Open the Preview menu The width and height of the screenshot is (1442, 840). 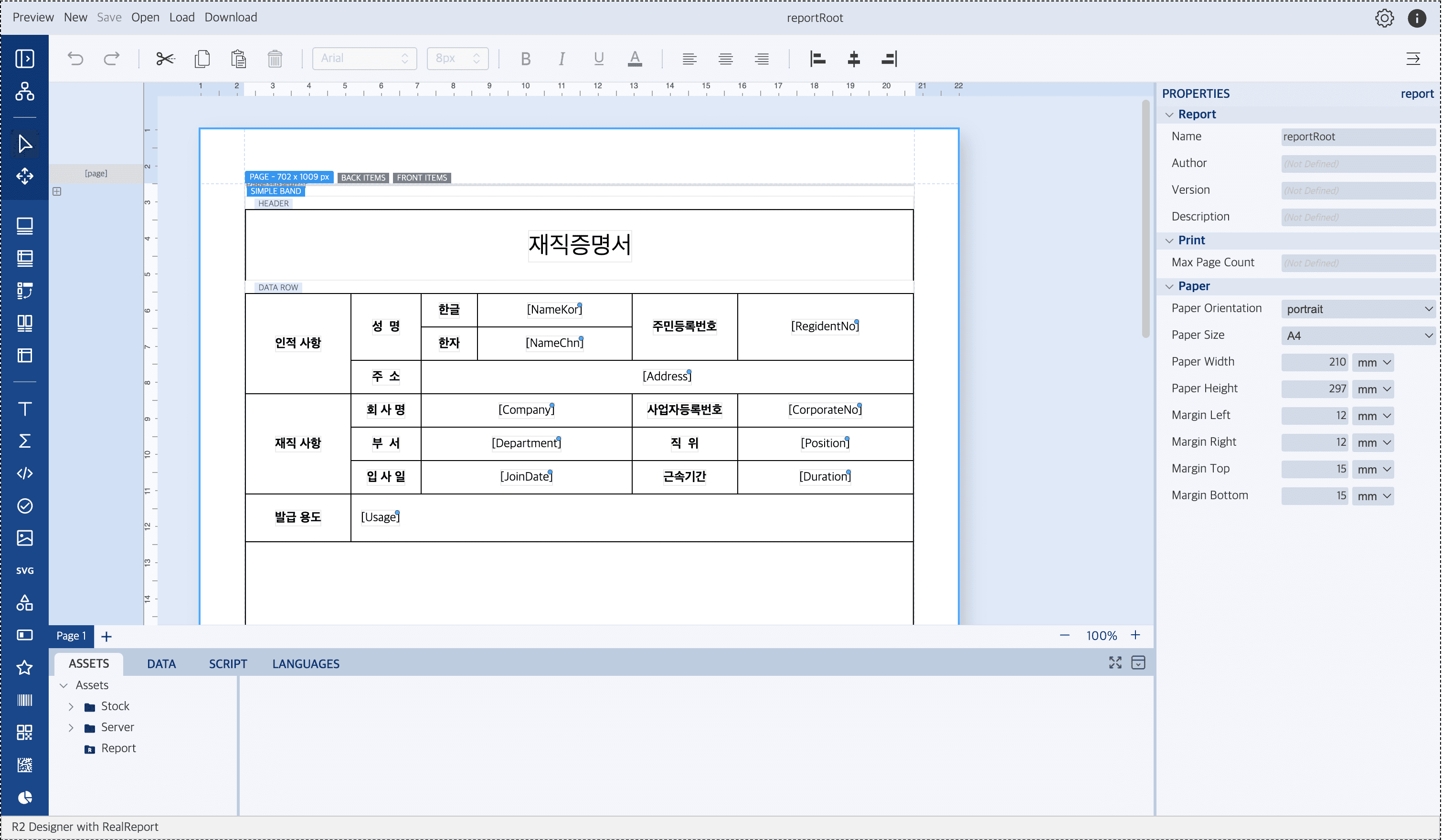[33, 17]
